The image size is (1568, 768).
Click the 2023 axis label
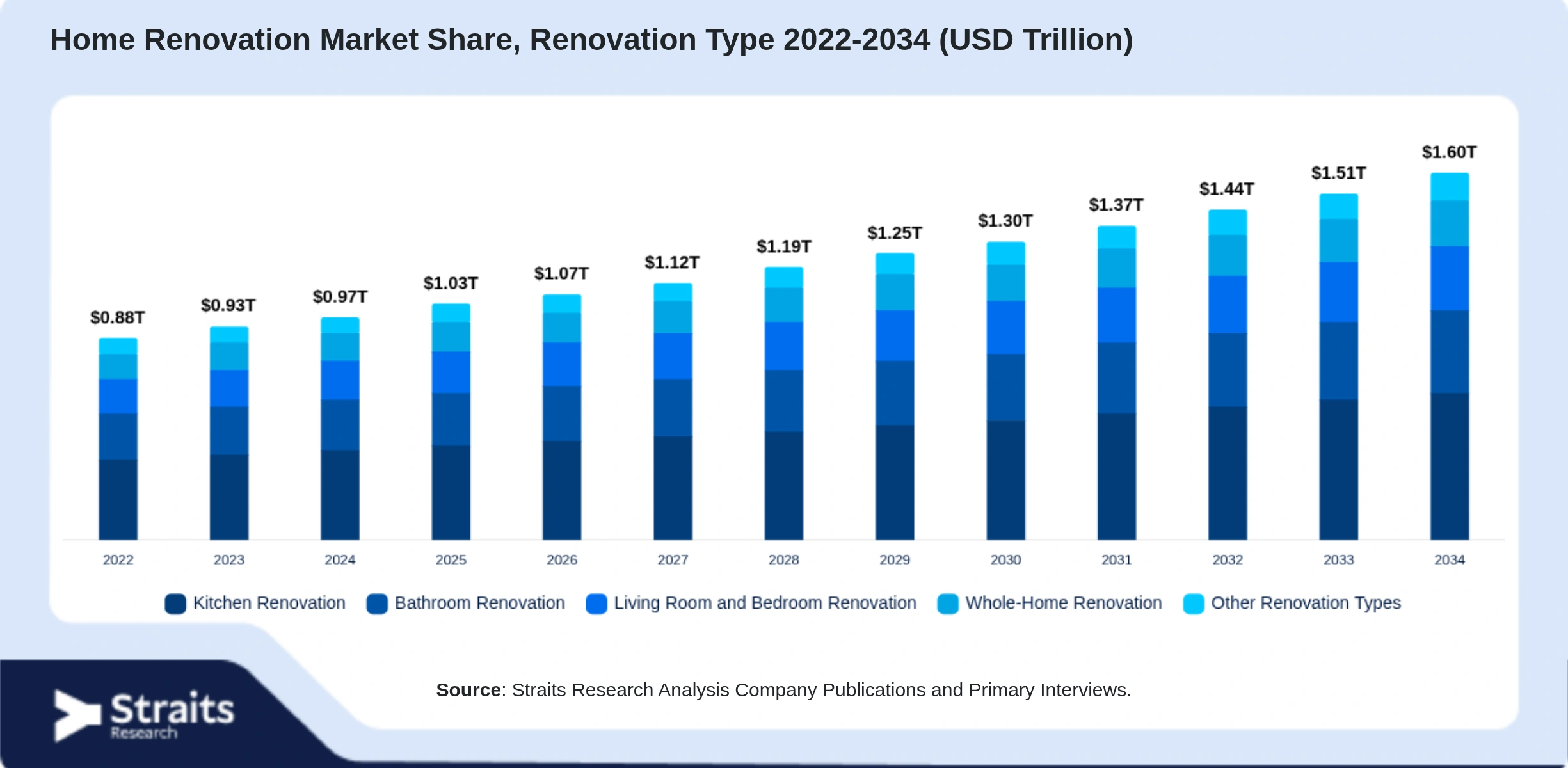[x=229, y=560]
